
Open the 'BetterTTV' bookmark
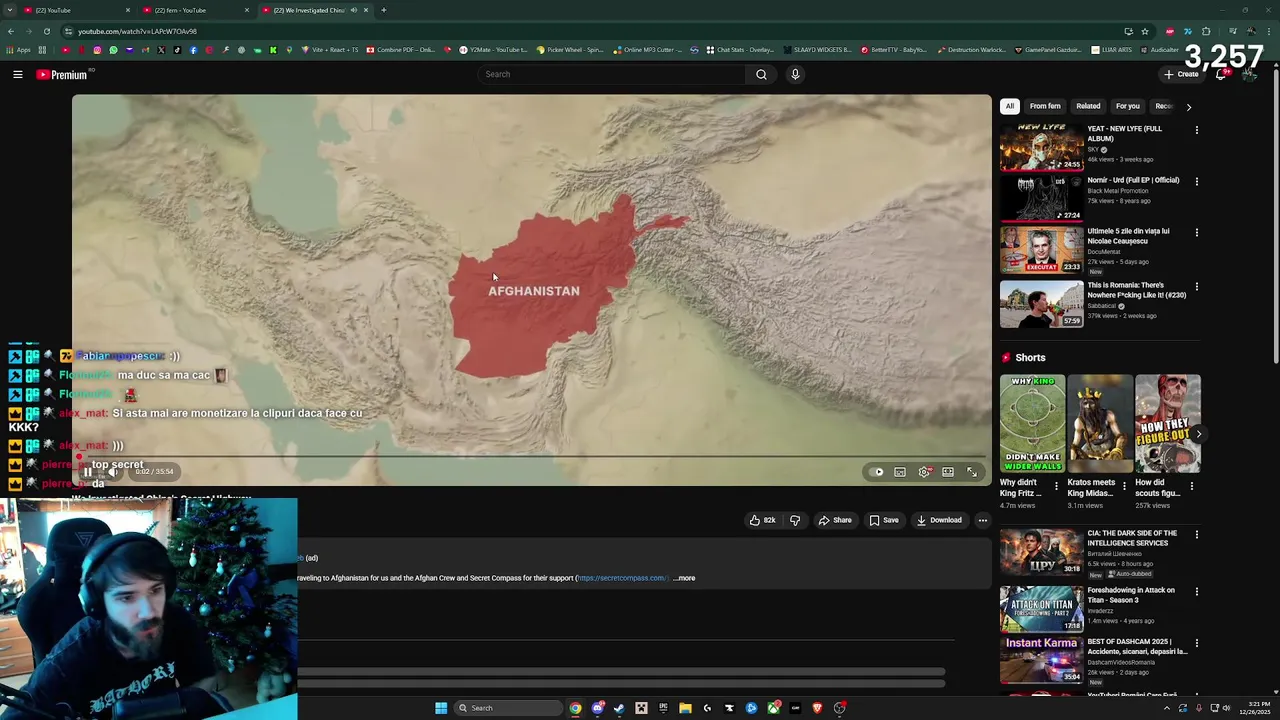tap(895, 50)
